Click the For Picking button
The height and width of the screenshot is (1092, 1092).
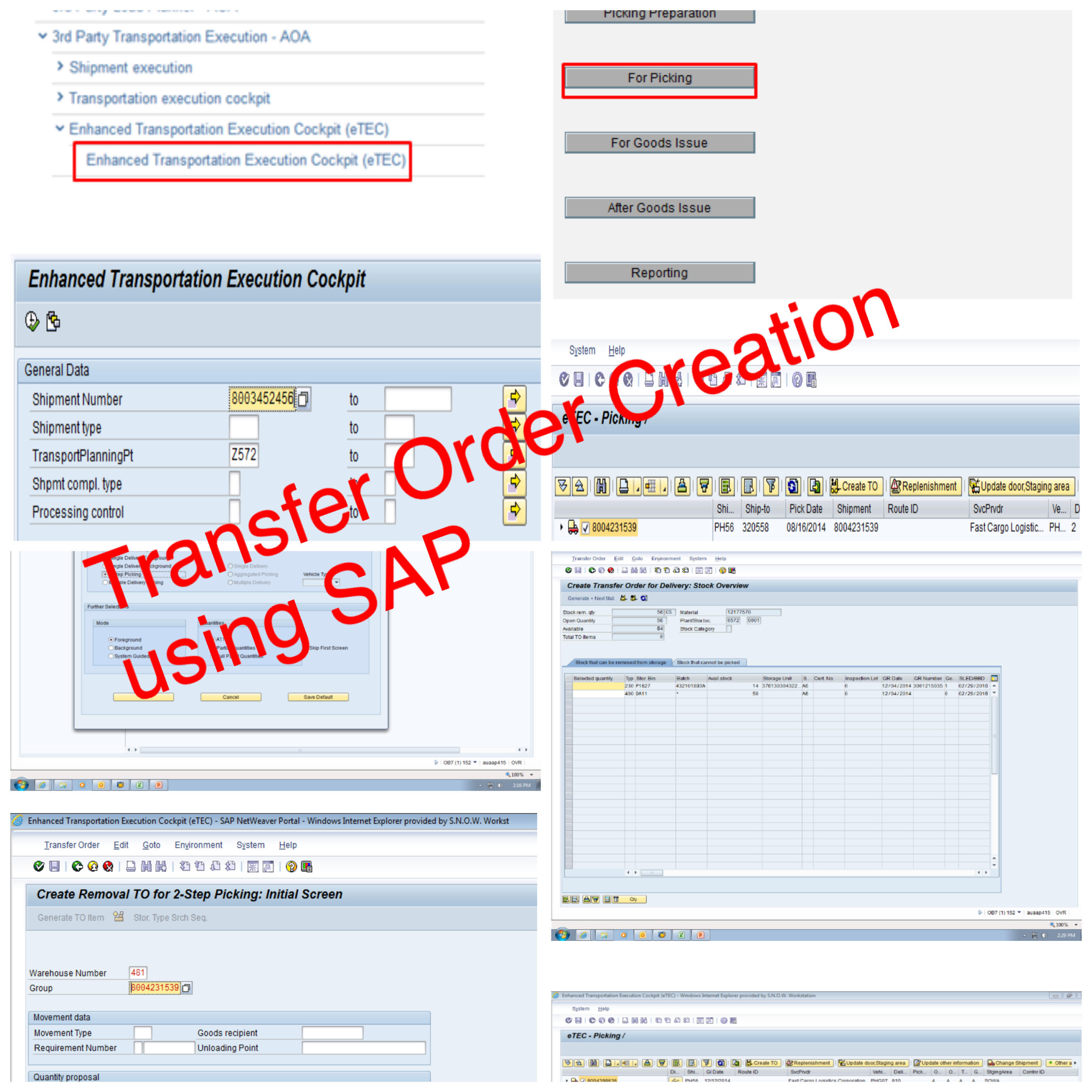click(x=659, y=78)
